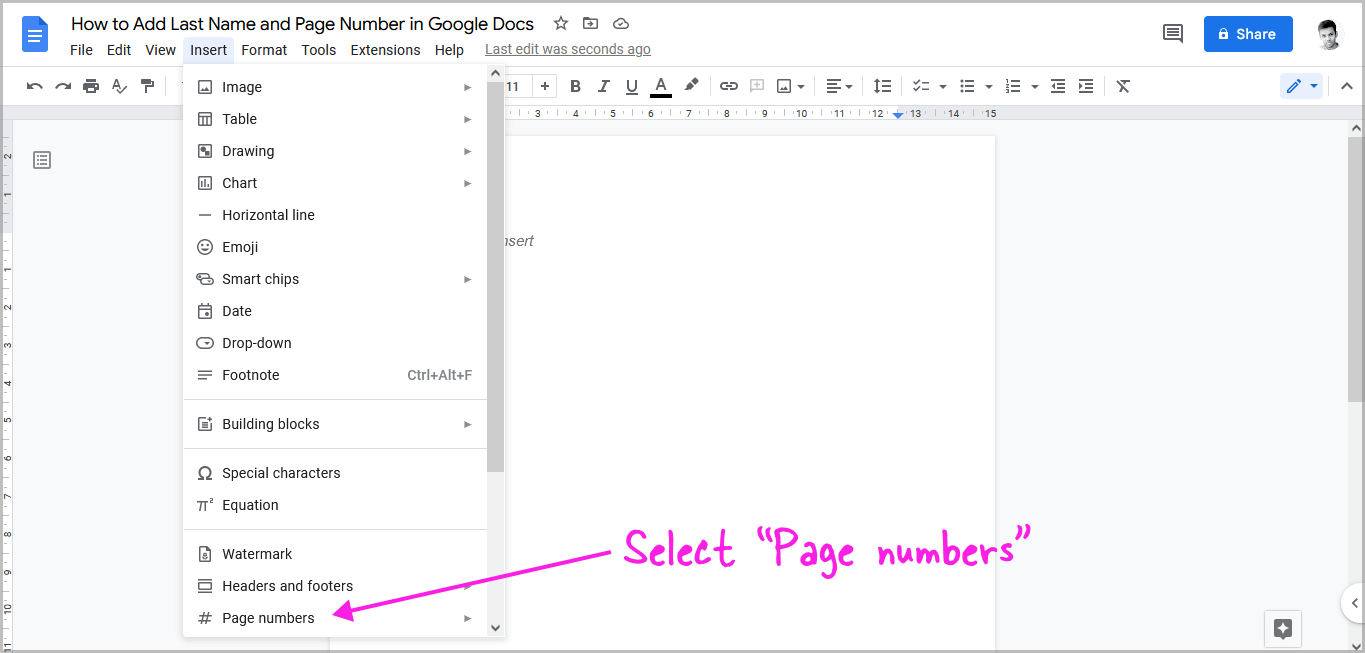The width and height of the screenshot is (1365, 653).
Task: Open the editing mode dropdown
Action: (1301, 86)
